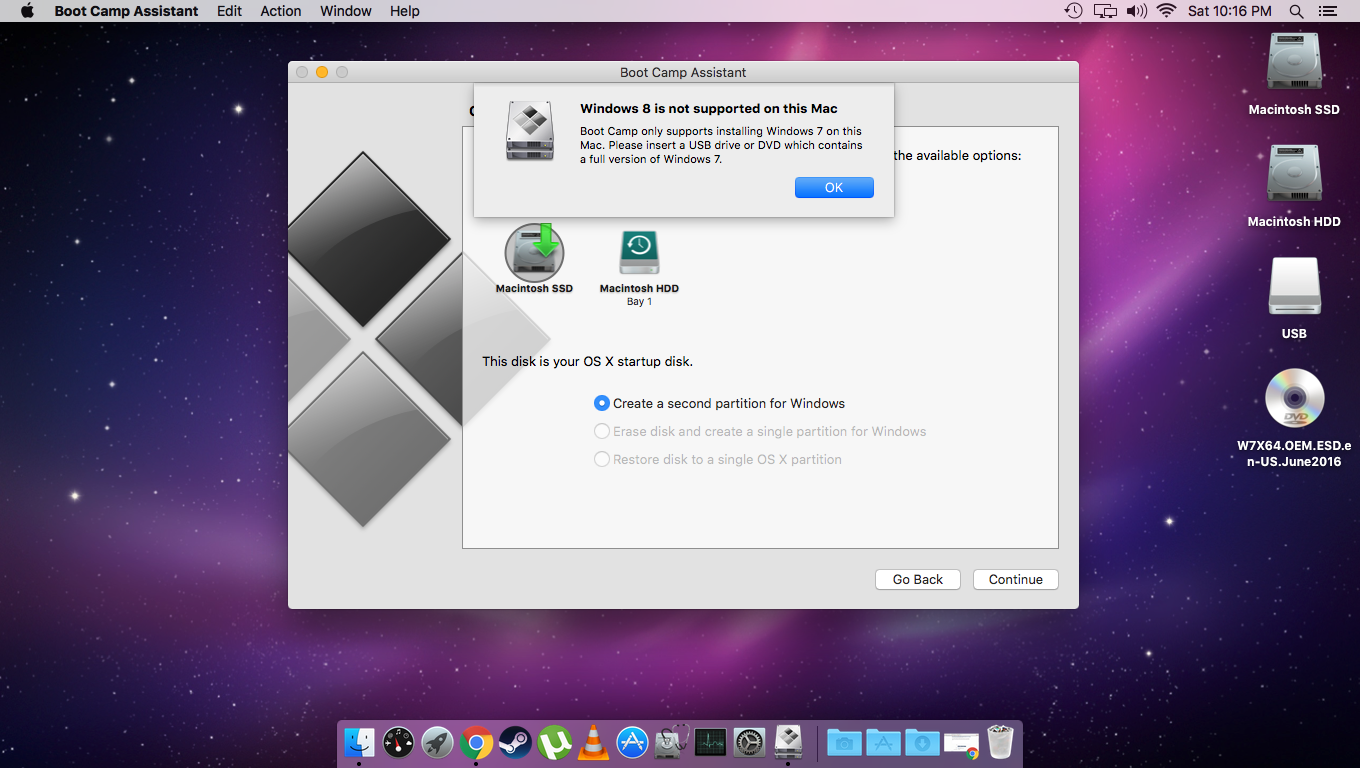Open Notification Center icon
Image resolution: width=1360 pixels, height=768 pixels.
pos(1327,11)
